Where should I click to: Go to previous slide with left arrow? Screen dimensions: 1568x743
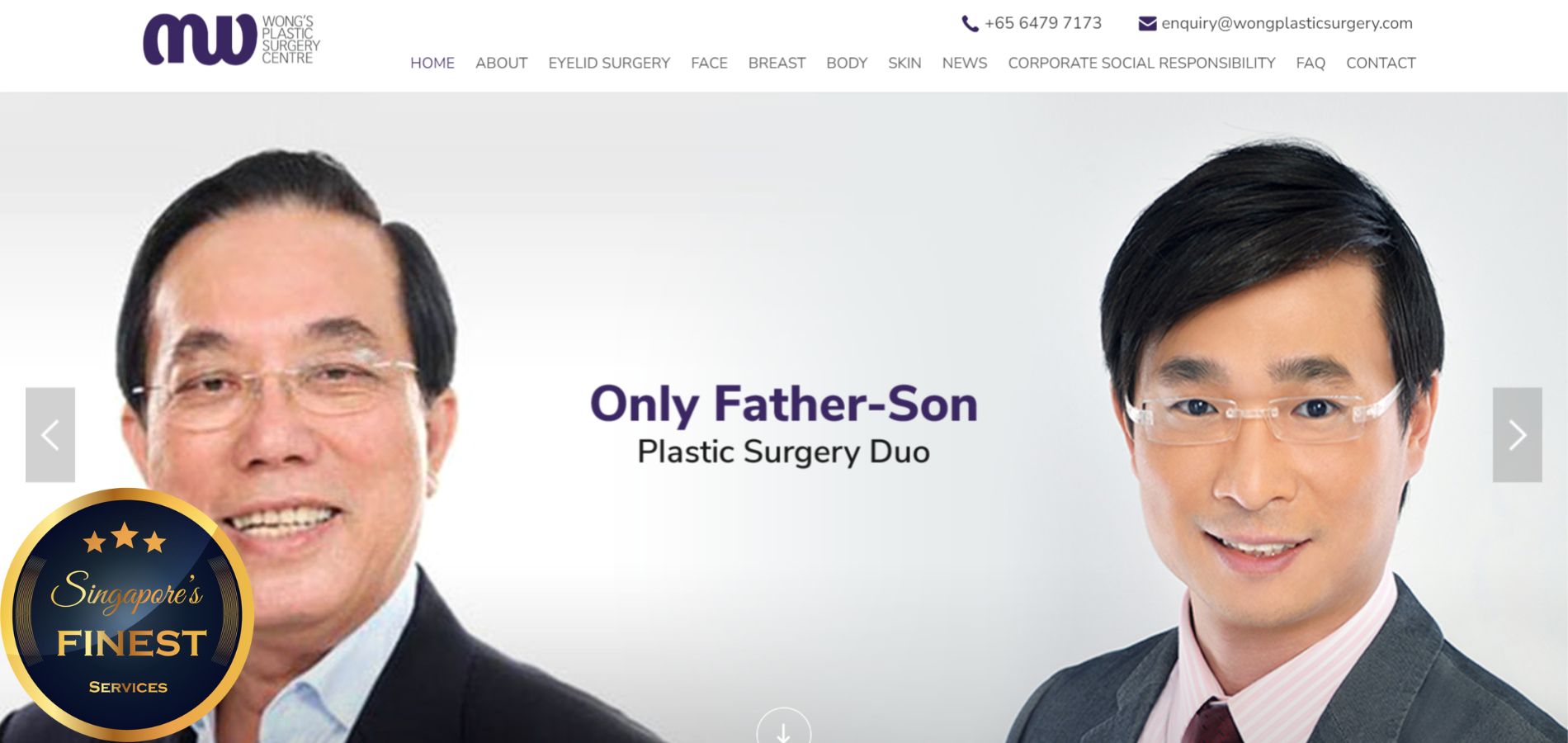(x=50, y=435)
